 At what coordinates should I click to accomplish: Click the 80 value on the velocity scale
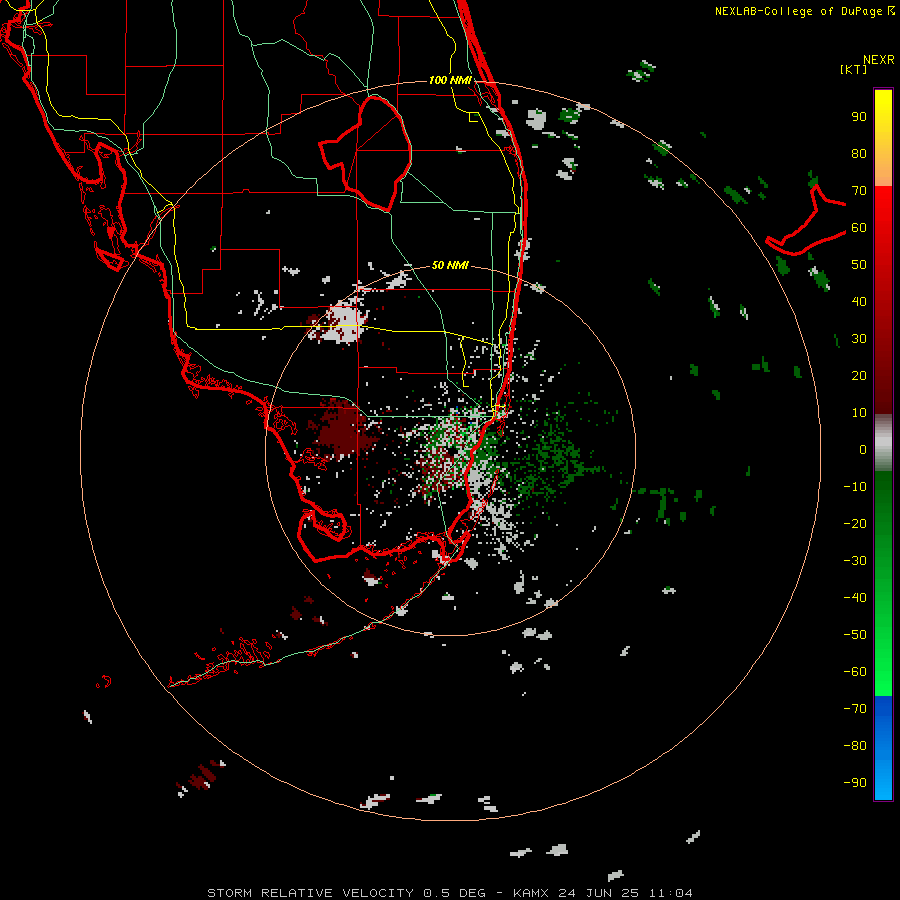coord(859,154)
